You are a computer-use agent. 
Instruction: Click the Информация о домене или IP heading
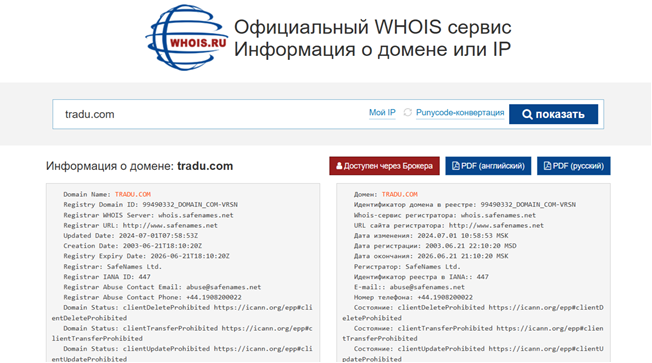click(x=372, y=49)
